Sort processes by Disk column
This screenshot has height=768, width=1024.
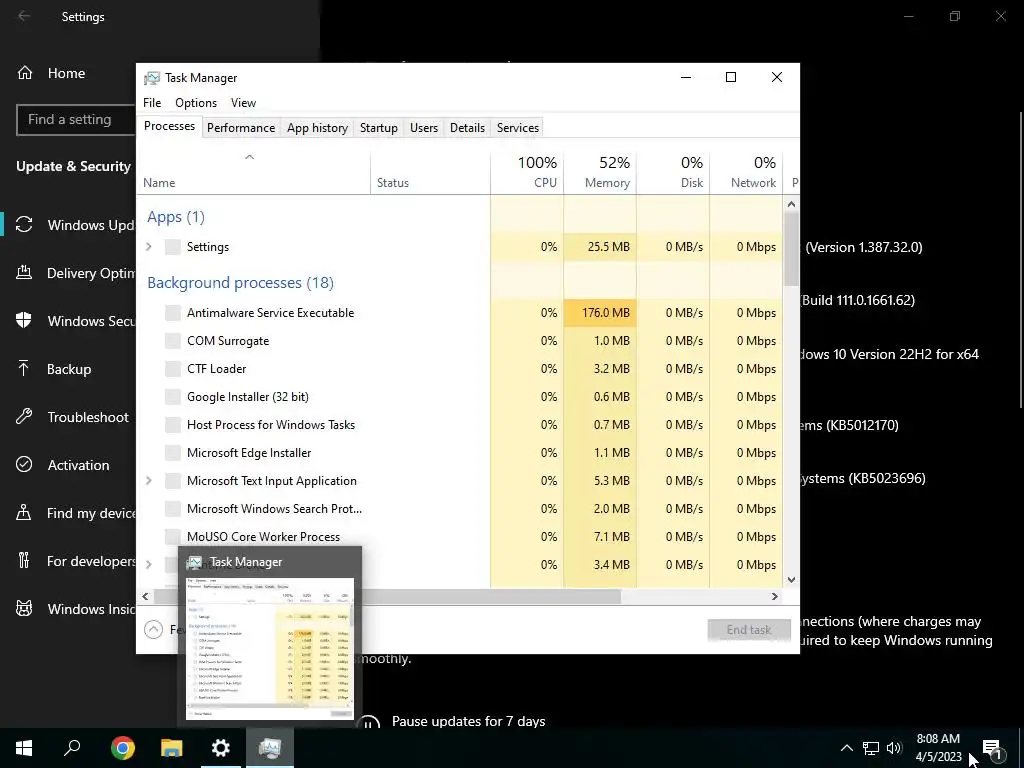click(673, 173)
